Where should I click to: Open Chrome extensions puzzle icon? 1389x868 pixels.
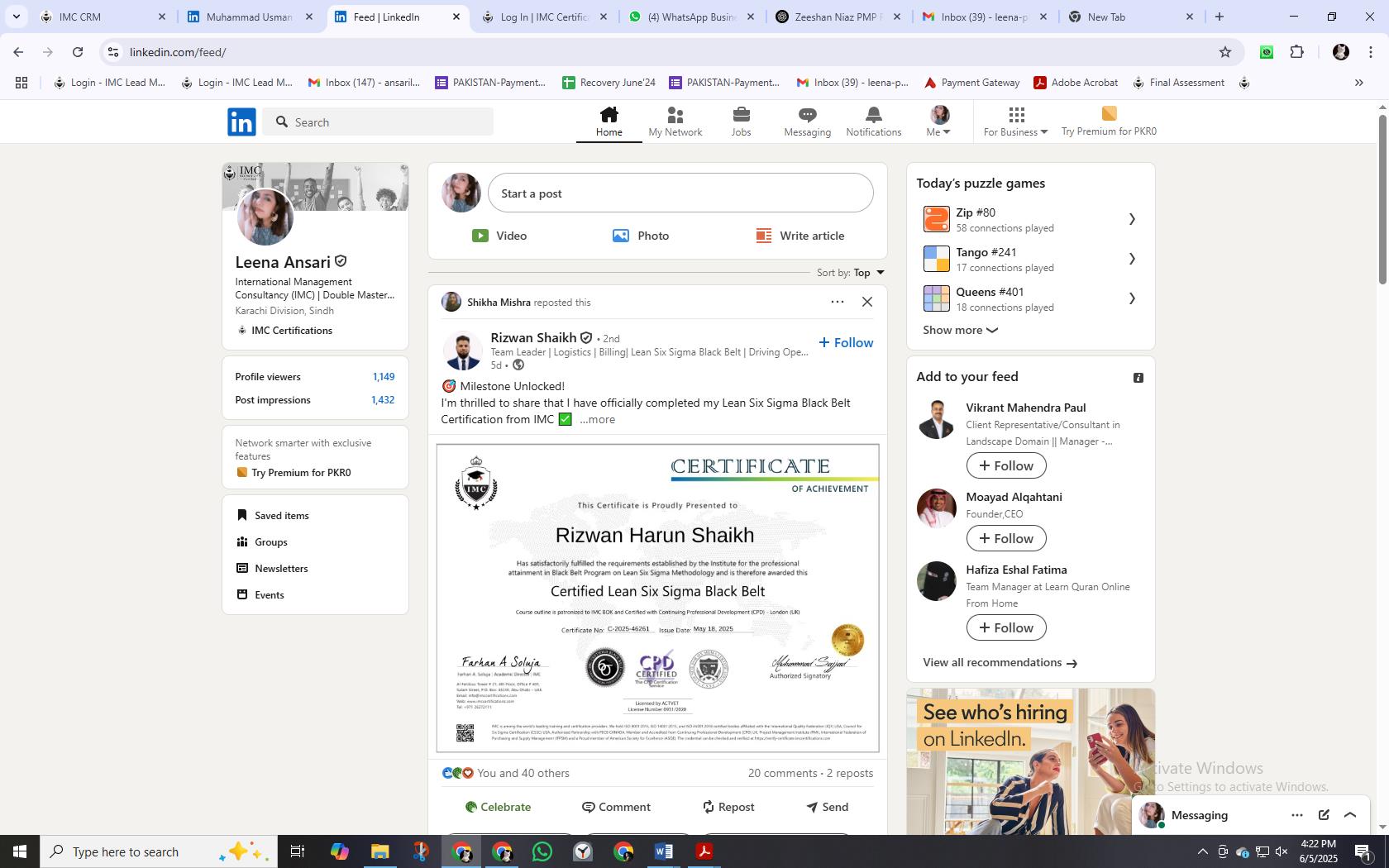coord(1297,52)
